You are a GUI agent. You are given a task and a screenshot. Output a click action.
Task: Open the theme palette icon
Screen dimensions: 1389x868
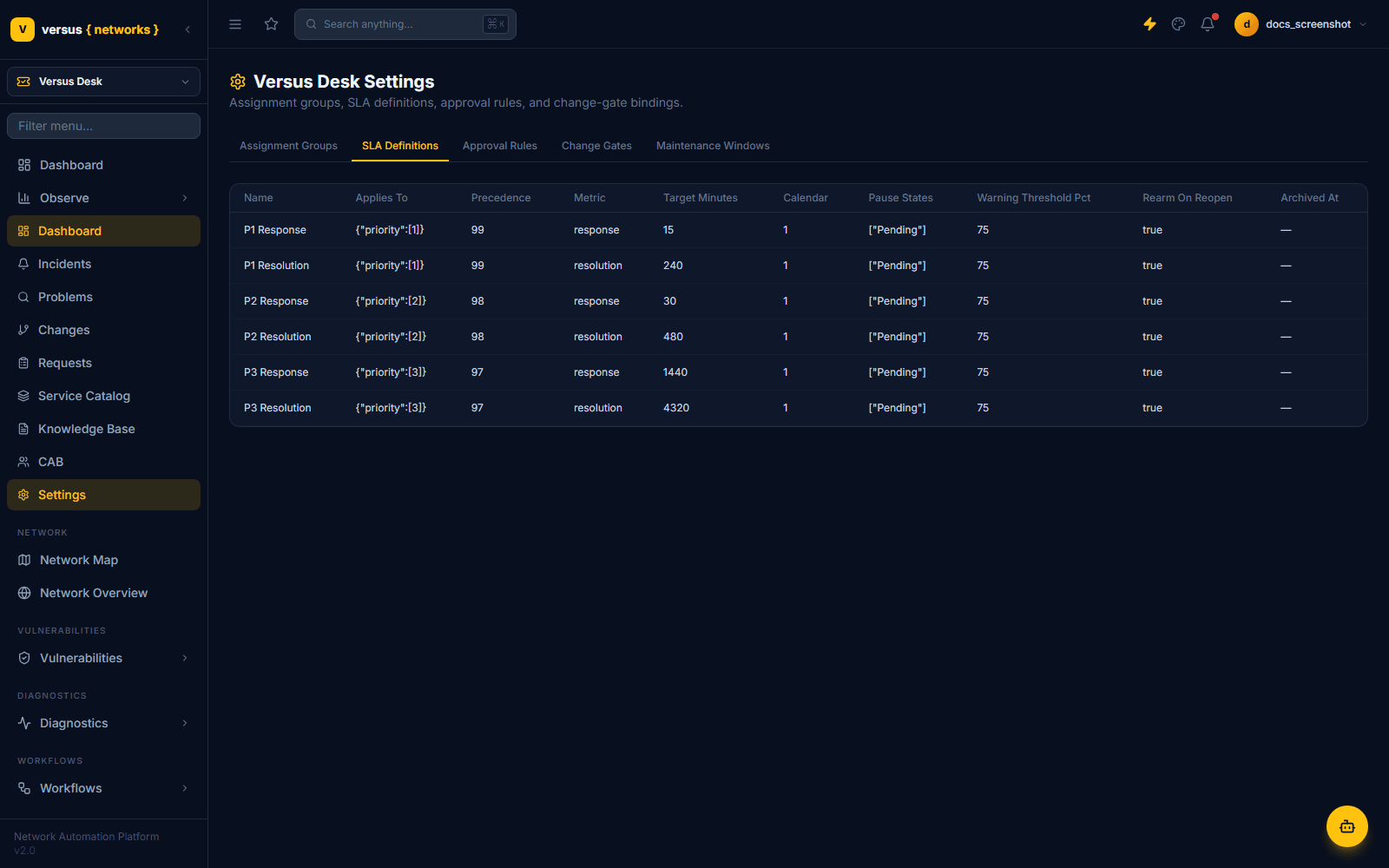point(1178,24)
